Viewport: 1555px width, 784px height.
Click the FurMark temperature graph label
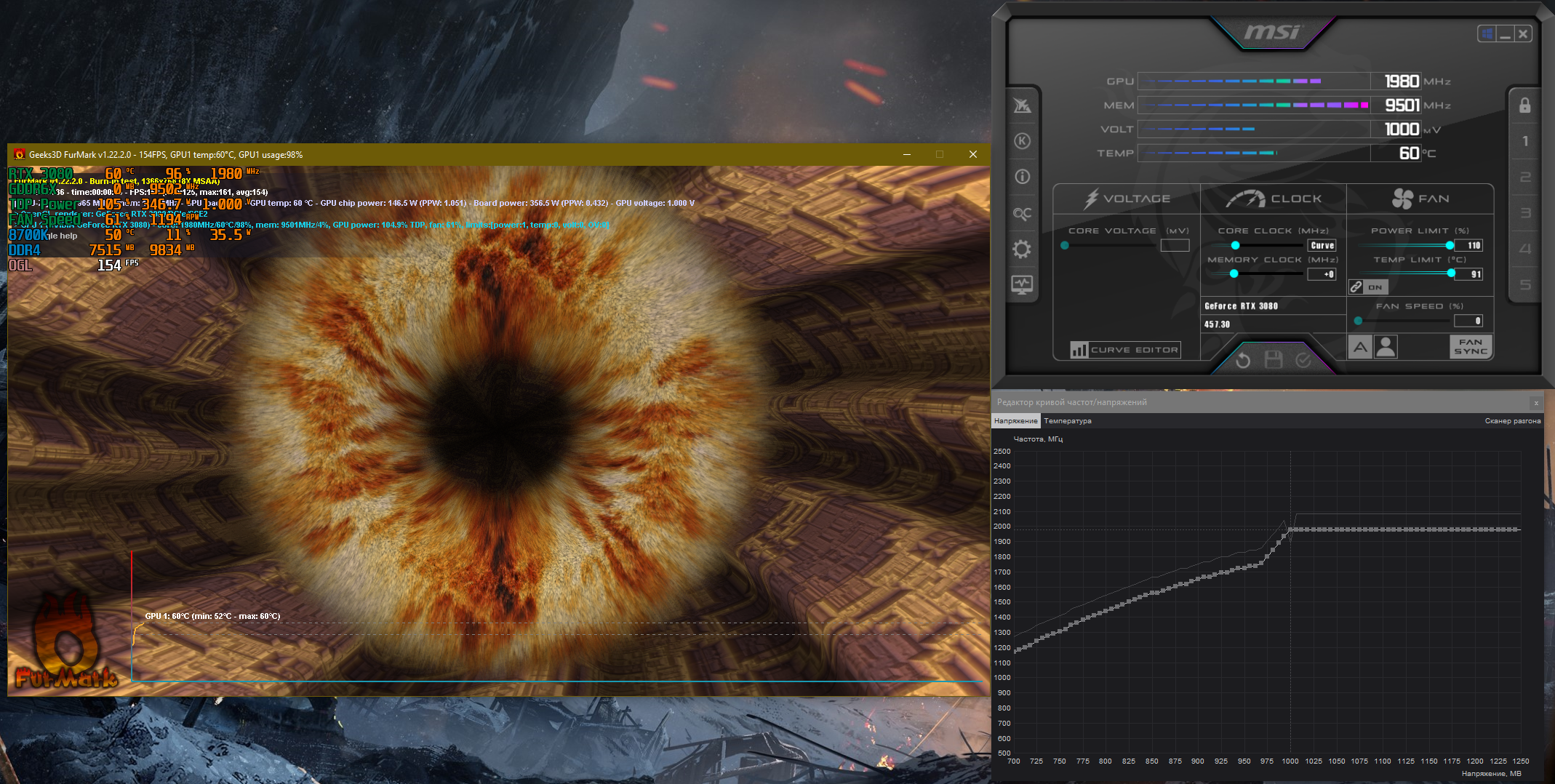click(x=212, y=616)
